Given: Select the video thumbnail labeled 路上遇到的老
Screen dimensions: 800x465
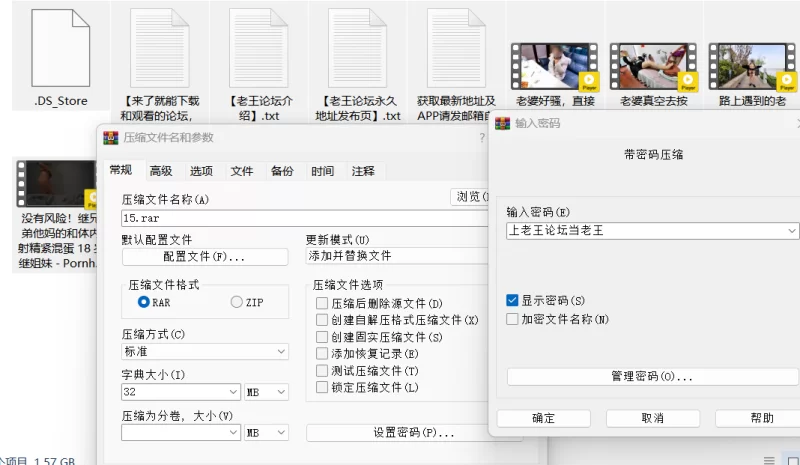Looking at the screenshot, I should [x=752, y=67].
